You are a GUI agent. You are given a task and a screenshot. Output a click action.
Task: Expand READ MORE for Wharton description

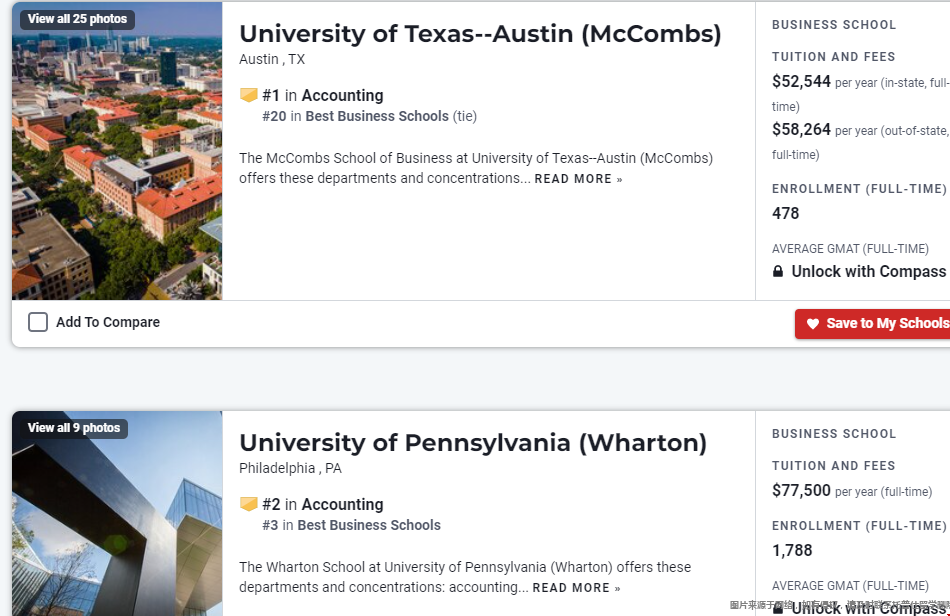[576, 588]
